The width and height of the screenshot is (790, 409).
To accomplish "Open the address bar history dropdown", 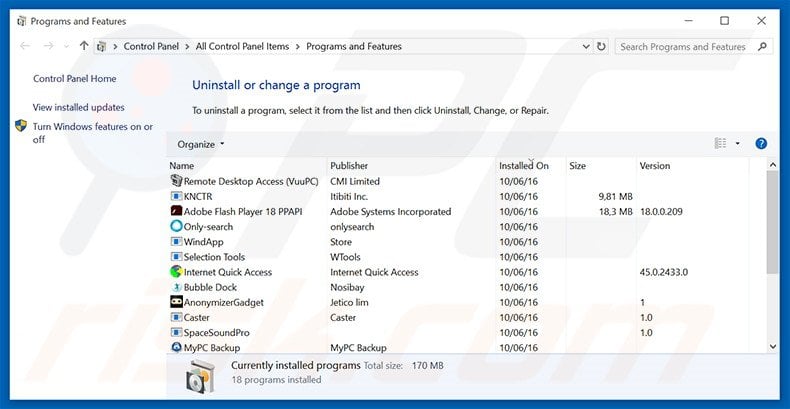I will 586,46.
